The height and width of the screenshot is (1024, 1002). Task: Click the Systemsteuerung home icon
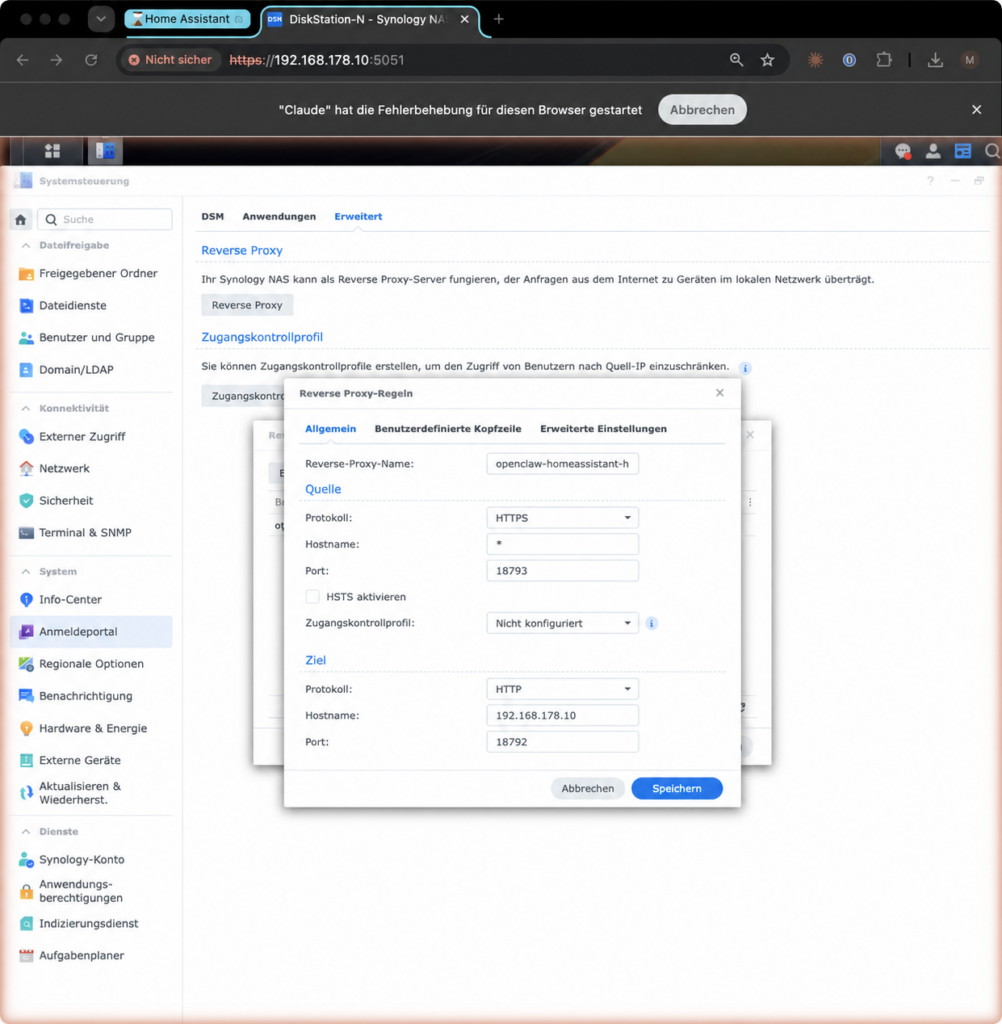click(x=21, y=219)
